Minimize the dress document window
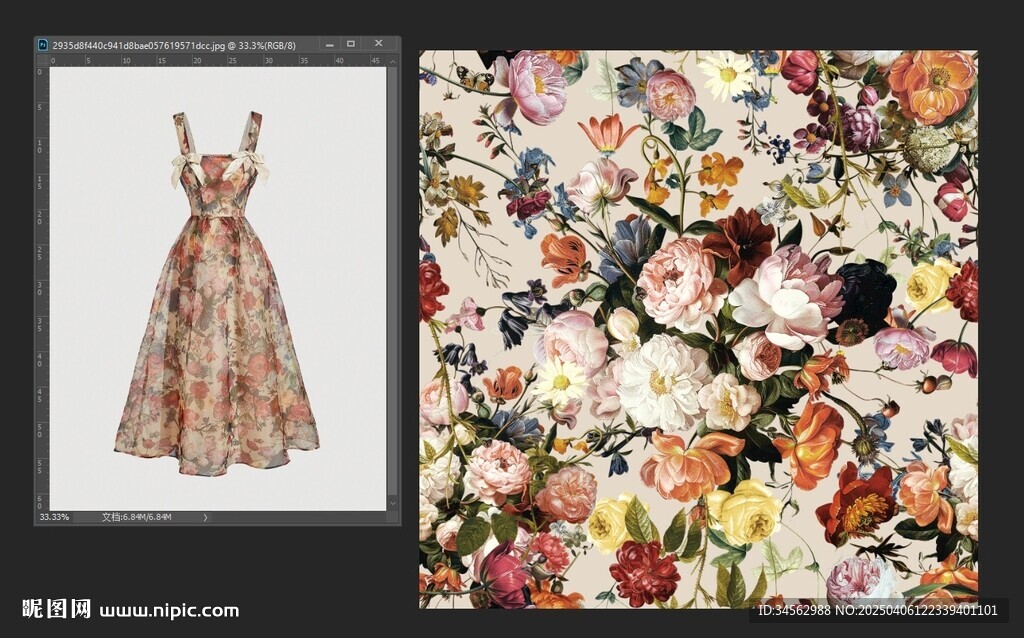Screen dimensions: 1024x638 (328, 44)
